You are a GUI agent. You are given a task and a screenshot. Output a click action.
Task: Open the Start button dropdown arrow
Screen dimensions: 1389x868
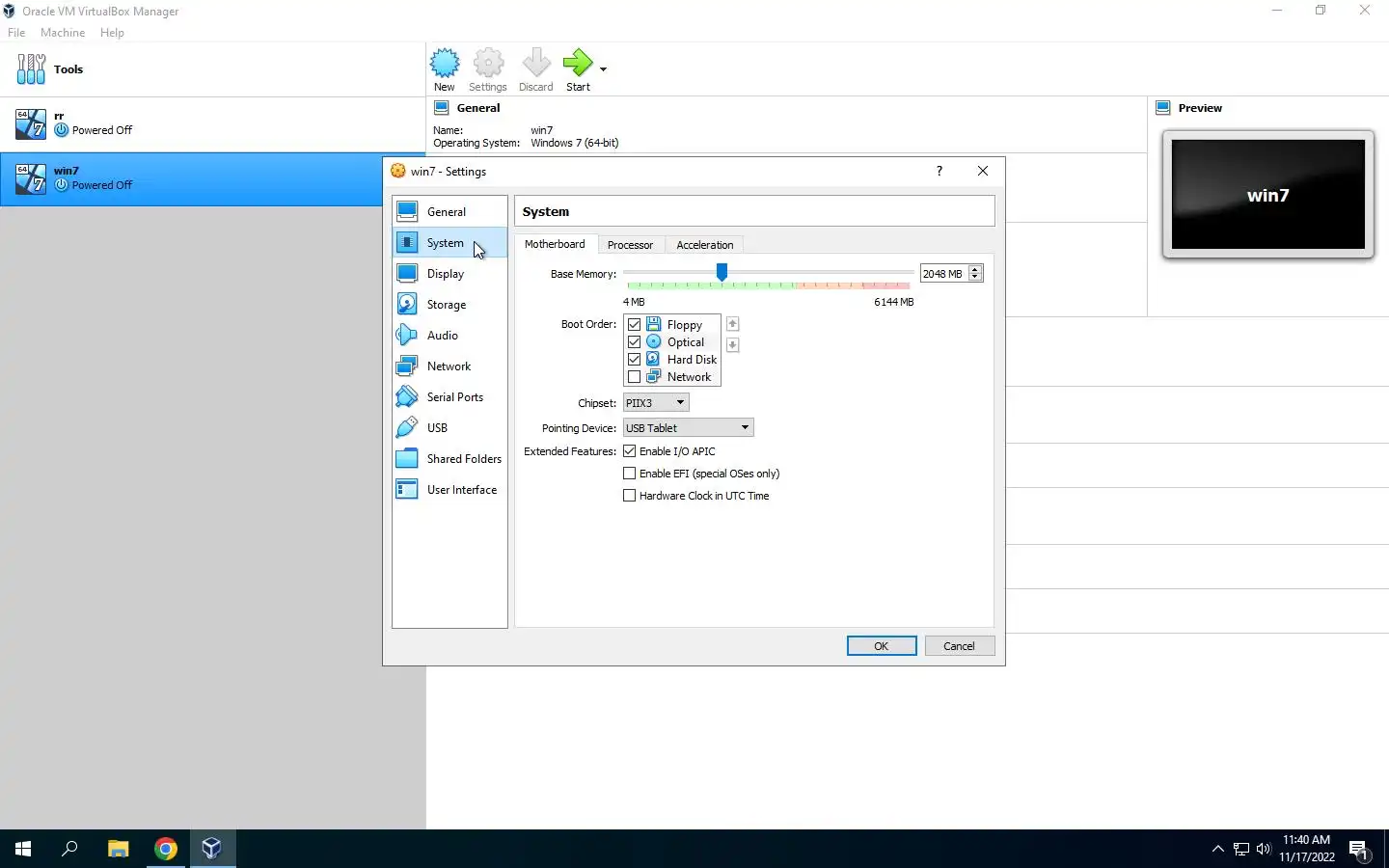(603, 69)
